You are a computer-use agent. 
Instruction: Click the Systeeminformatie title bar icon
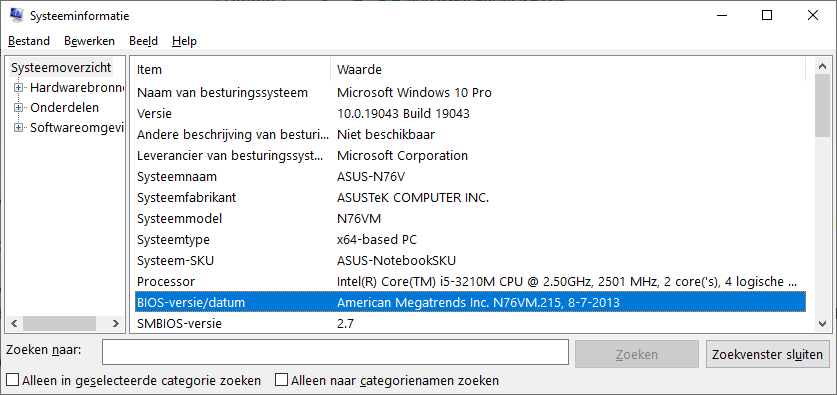point(17,16)
